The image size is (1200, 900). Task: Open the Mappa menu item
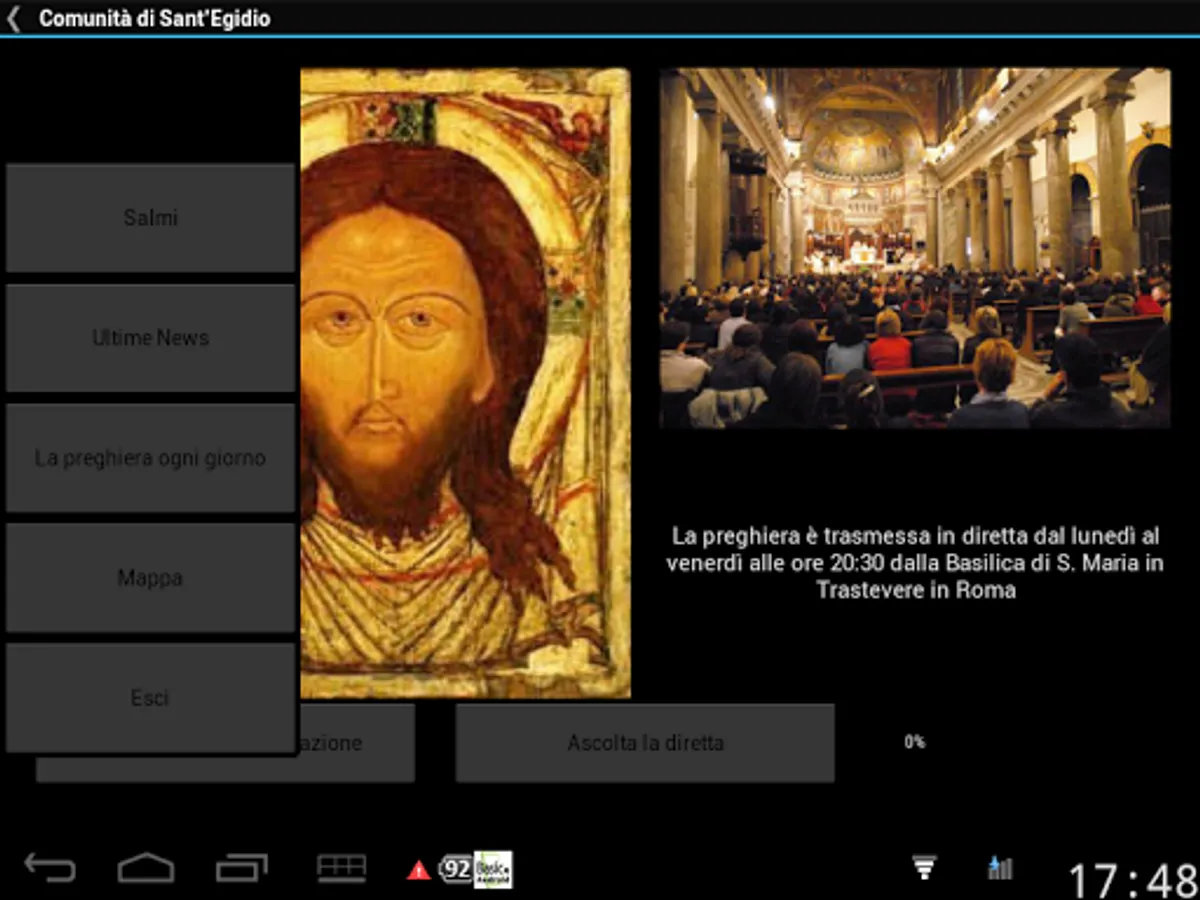[x=151, y=578]
